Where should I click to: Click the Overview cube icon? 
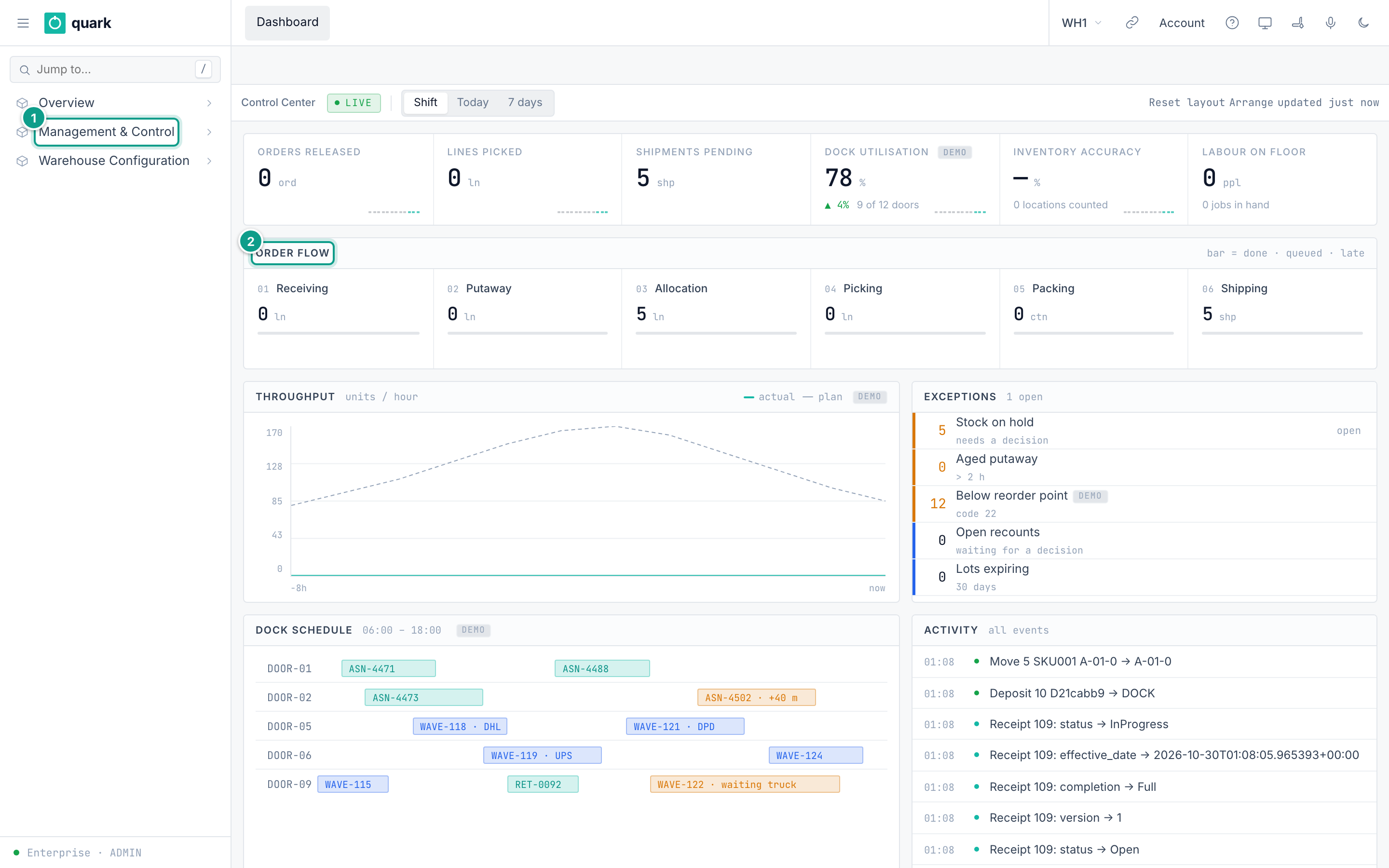coord(22,103)
